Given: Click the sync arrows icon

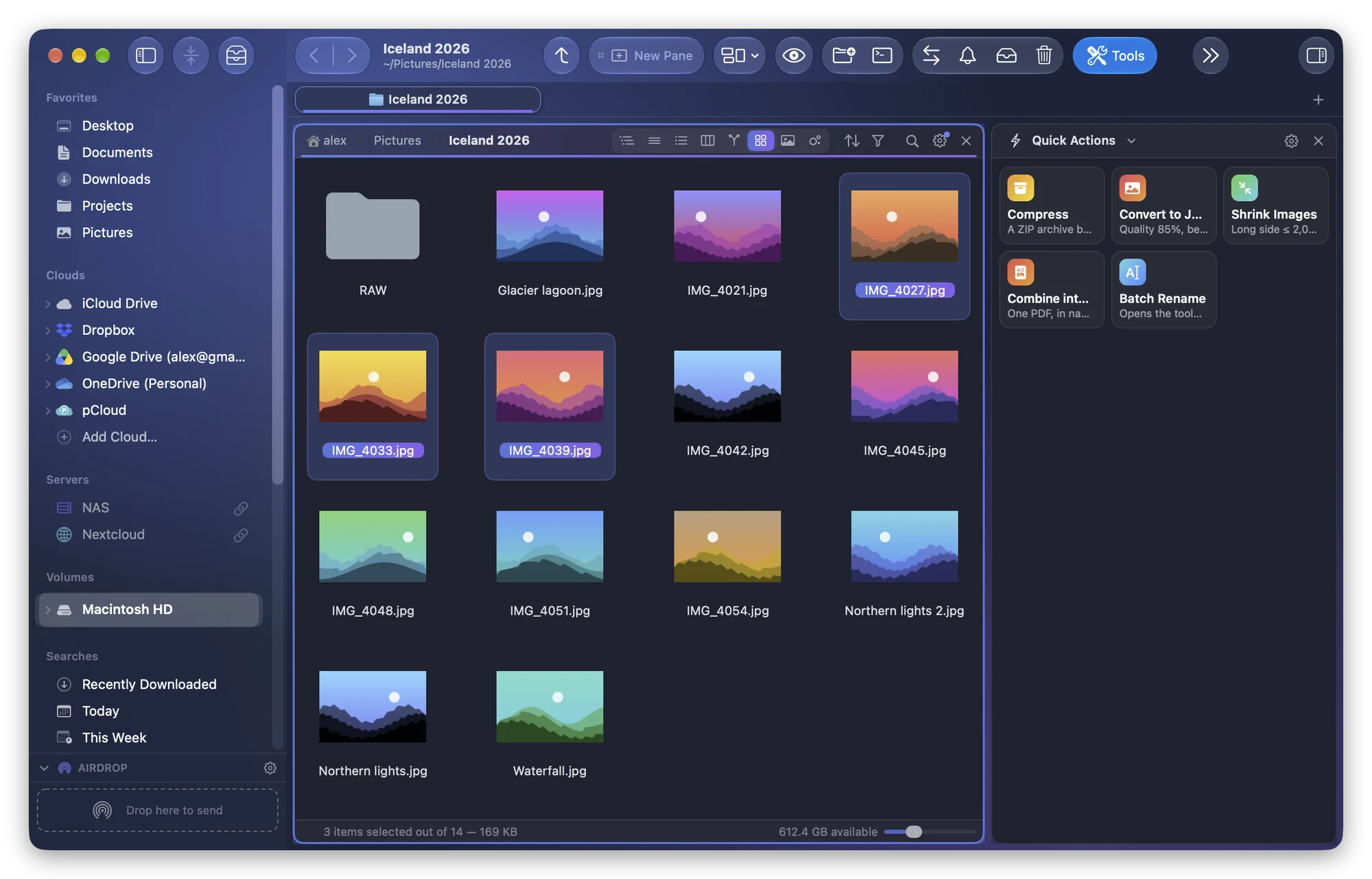Looking at the screenshot, I should point(931,56).
